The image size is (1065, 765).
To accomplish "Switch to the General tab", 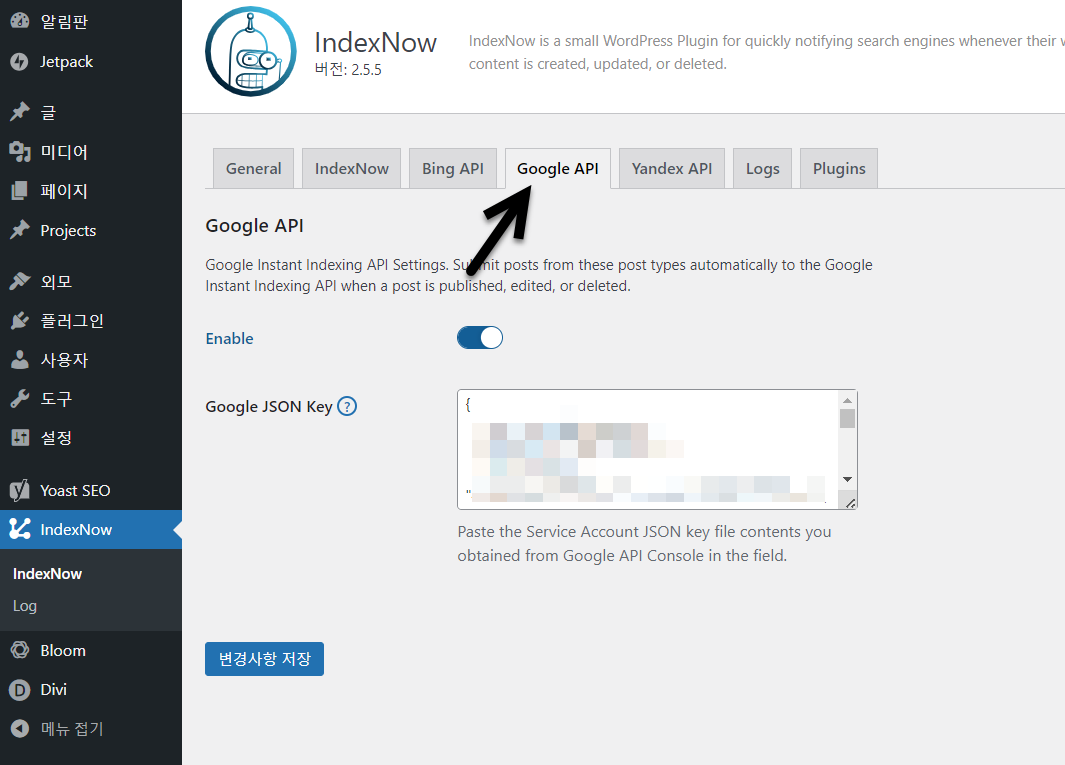I will coord(253,168).
